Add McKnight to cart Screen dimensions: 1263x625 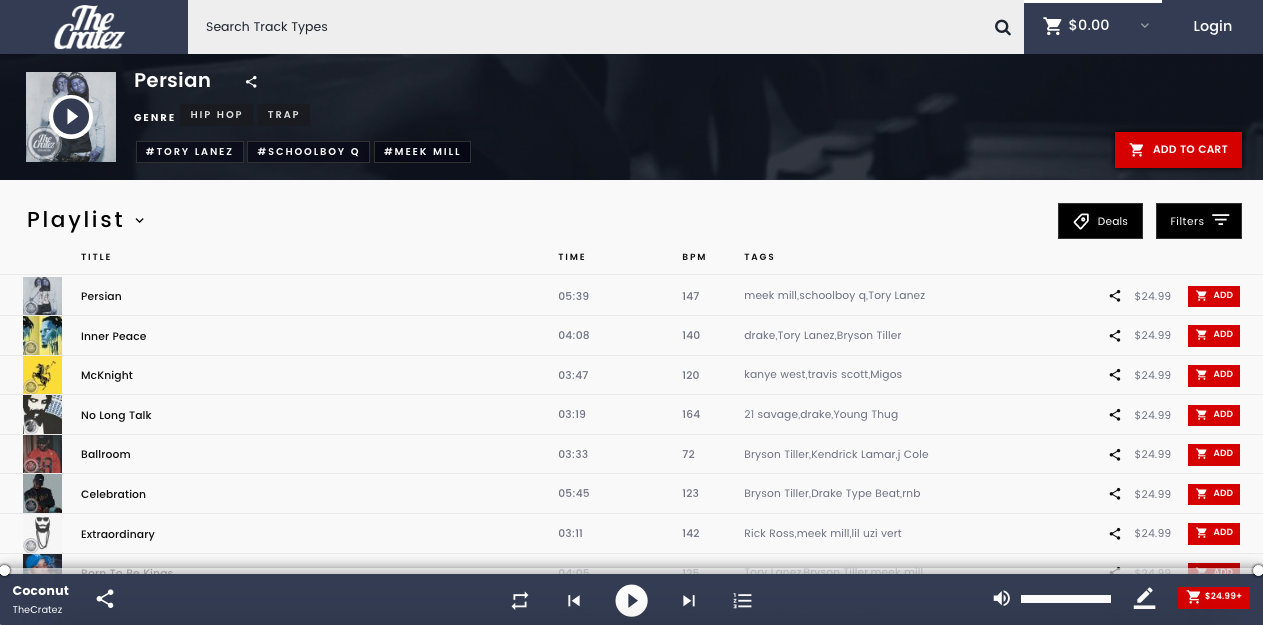tap(1214, 375)
